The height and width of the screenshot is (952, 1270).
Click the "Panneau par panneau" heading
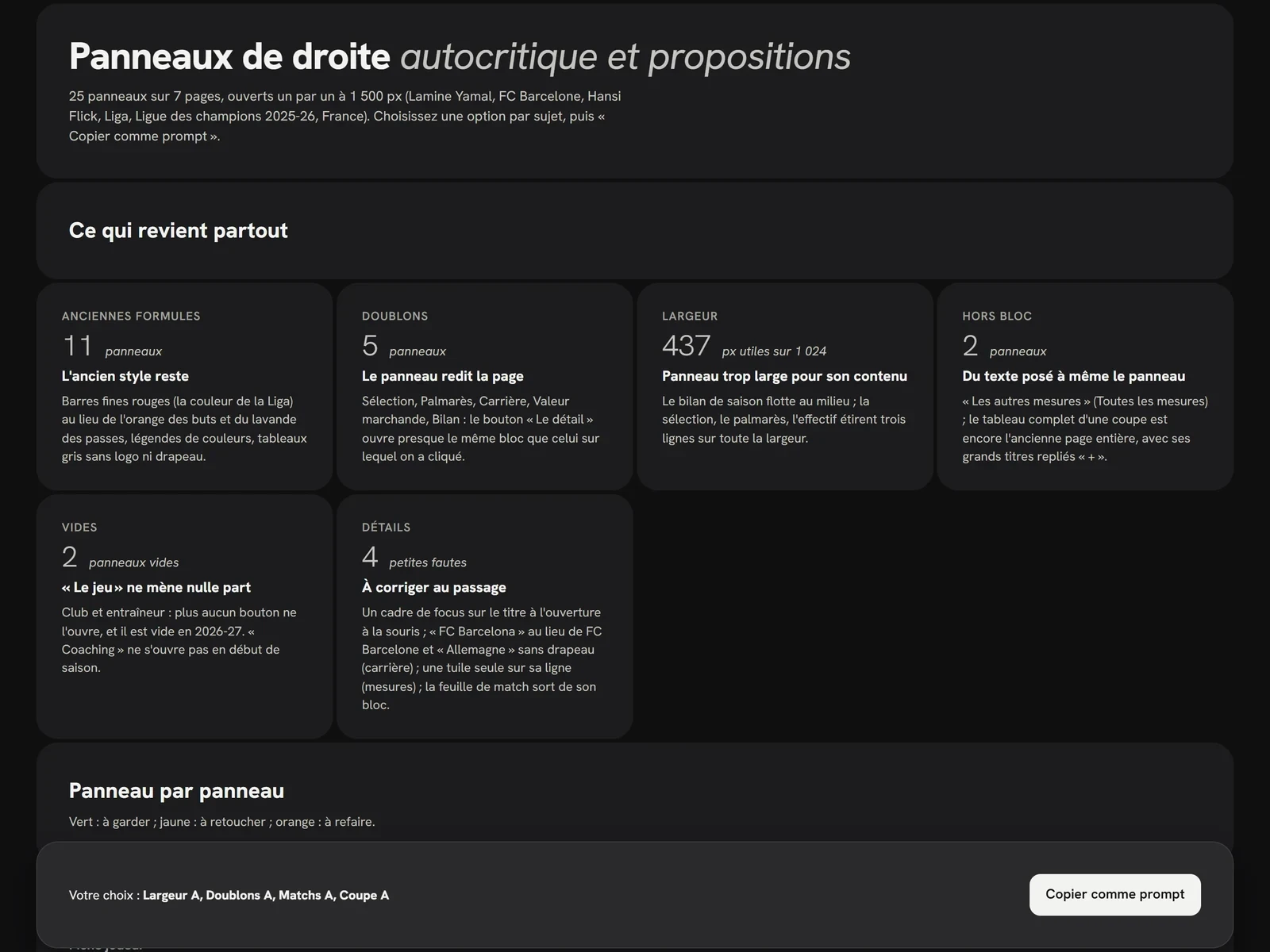click(x=176, y=790)
